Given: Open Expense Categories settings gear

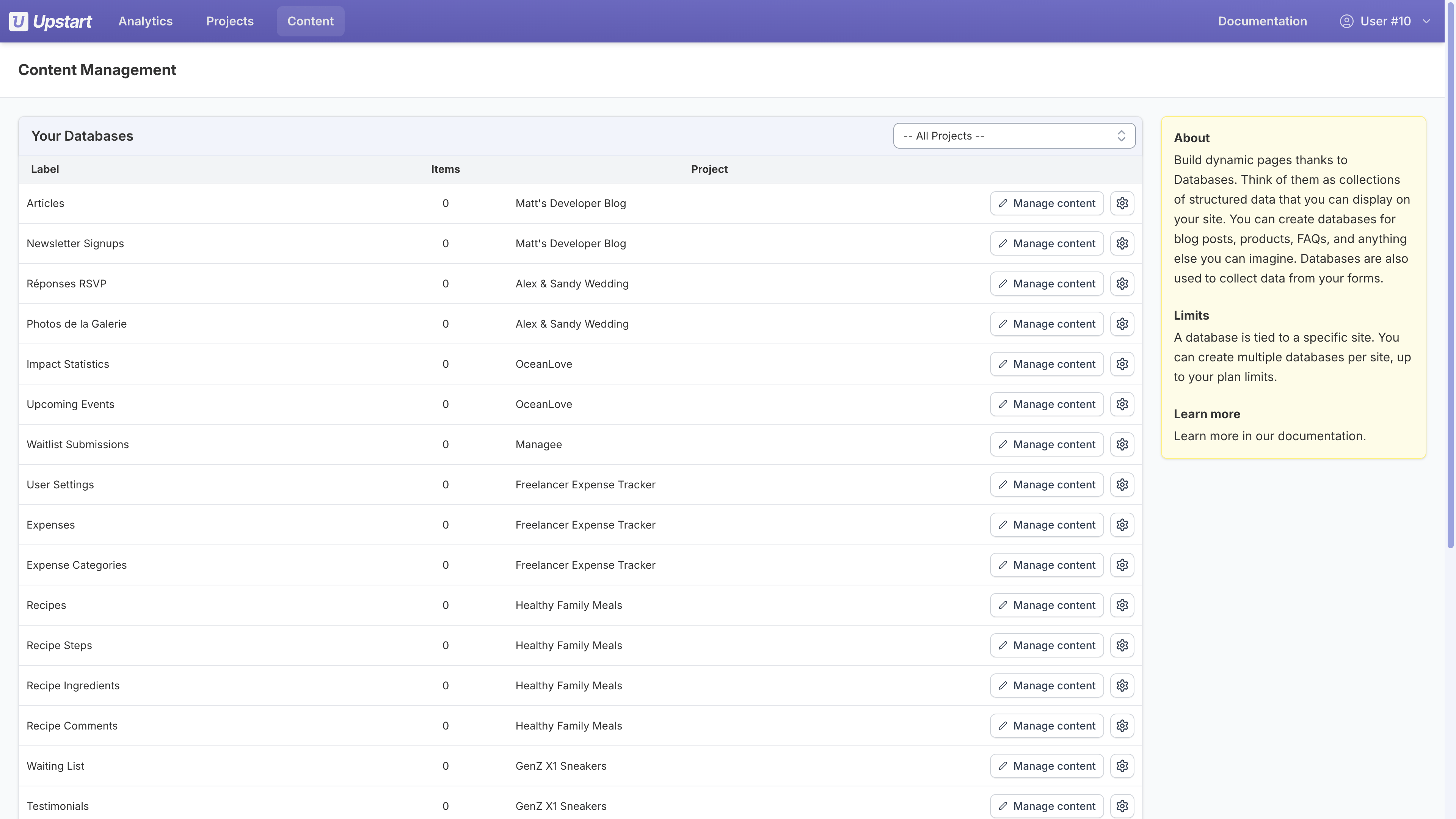Looking at the screenshot, I should pyautogui.click(x=1122, y=565).
